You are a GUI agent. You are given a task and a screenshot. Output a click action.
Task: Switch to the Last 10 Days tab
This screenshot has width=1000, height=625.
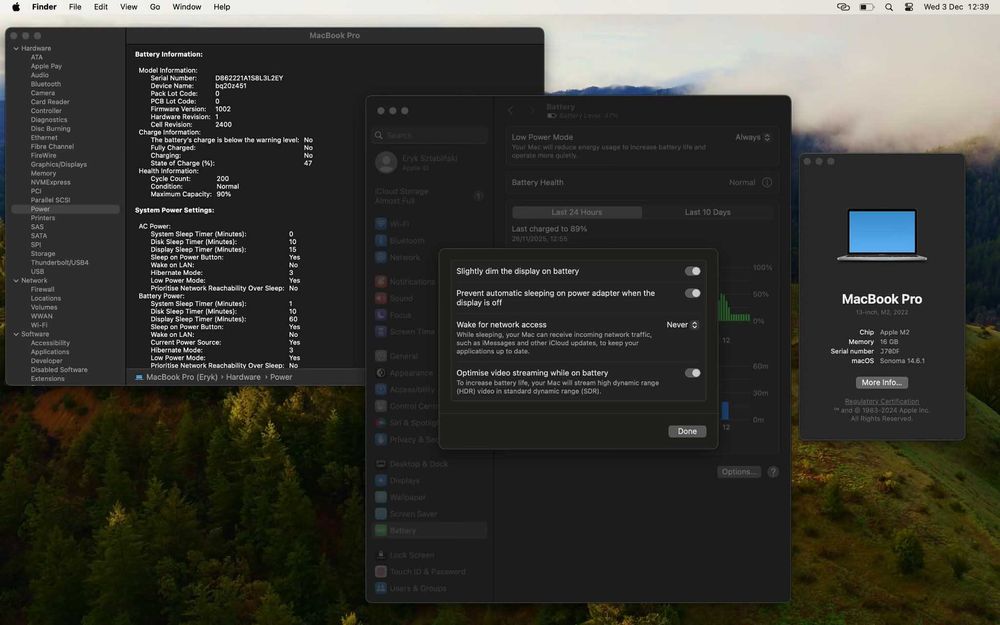coord(707,212)
